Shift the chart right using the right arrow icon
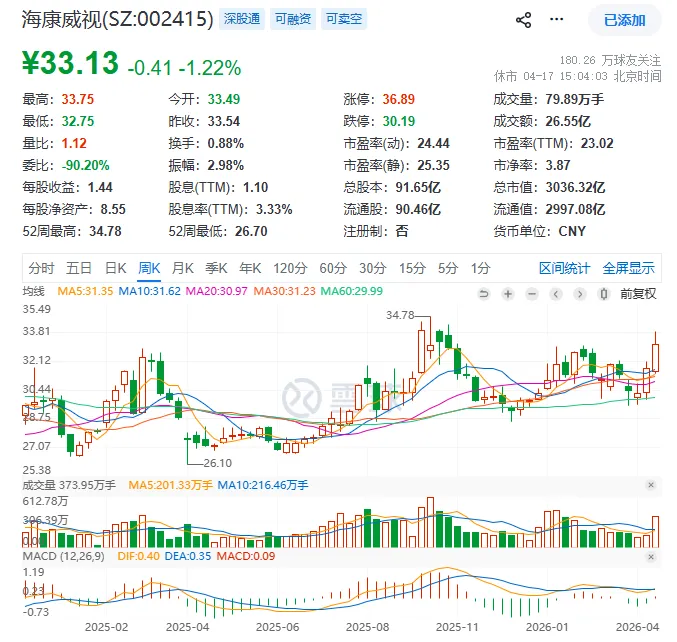The height and width of the screenshot is (642, 677). tap(580, 294)
